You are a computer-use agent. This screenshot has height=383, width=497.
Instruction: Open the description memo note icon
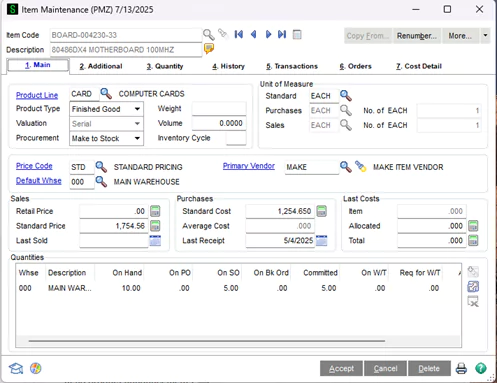coord(209,49)
